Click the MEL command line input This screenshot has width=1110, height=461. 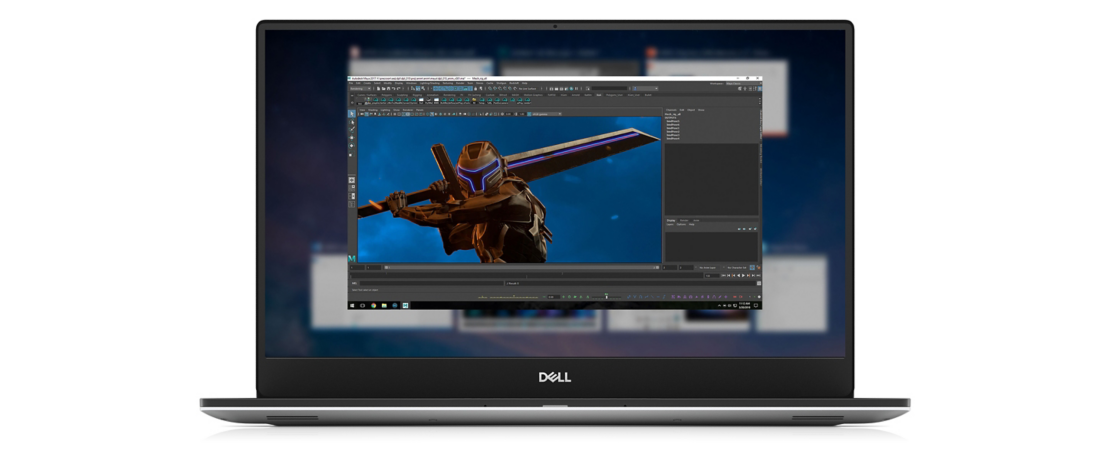coord(432,283)
